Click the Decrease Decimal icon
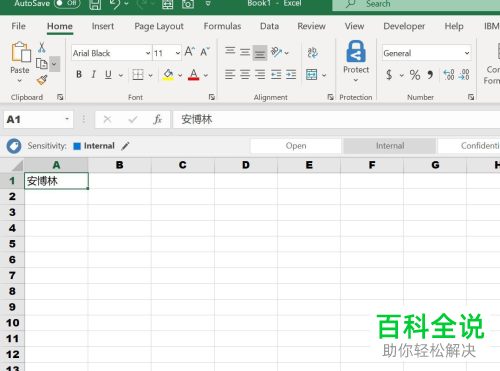This screenshot has width=500, height=371. [x=464, y=75]
